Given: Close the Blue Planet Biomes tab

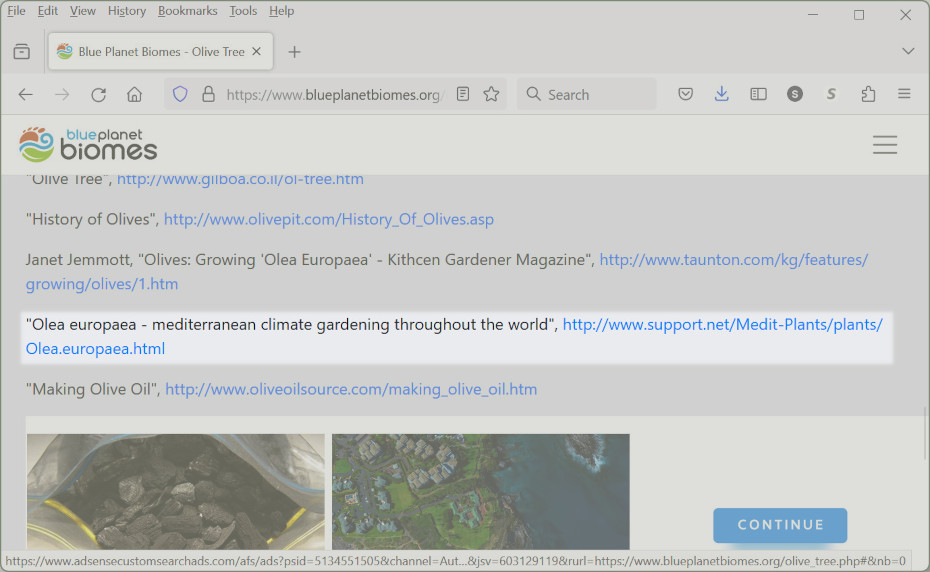Looking at the screenshot, I should pos(257,52).
